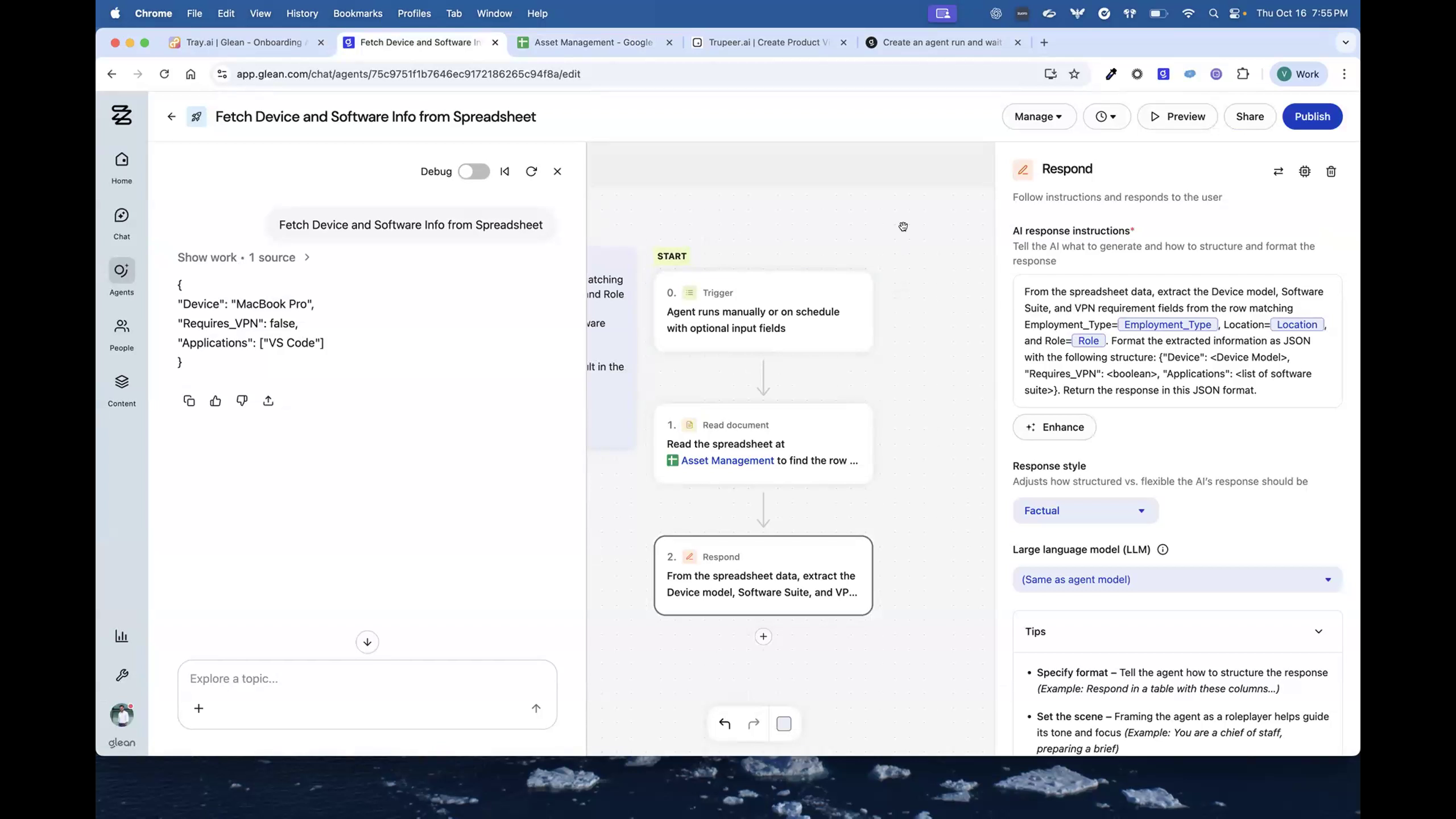Change the Factual response style dropdown

point(1084,510)
